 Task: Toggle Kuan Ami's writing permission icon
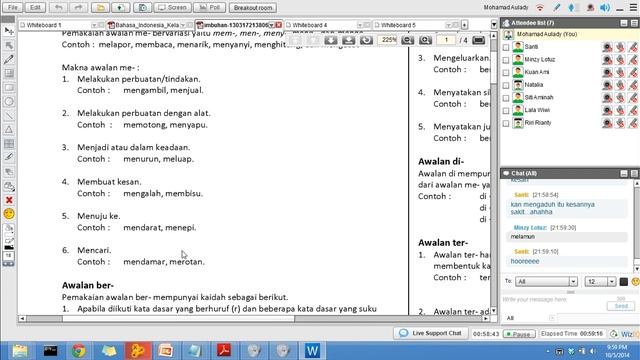633,72
